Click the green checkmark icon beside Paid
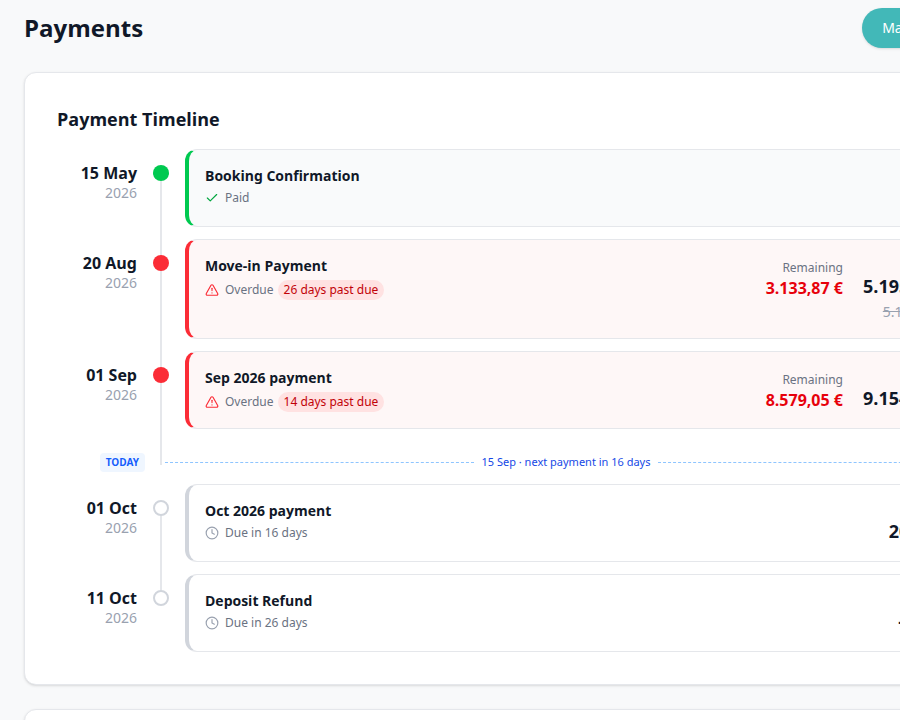900x720 pixels. [212, 198]
